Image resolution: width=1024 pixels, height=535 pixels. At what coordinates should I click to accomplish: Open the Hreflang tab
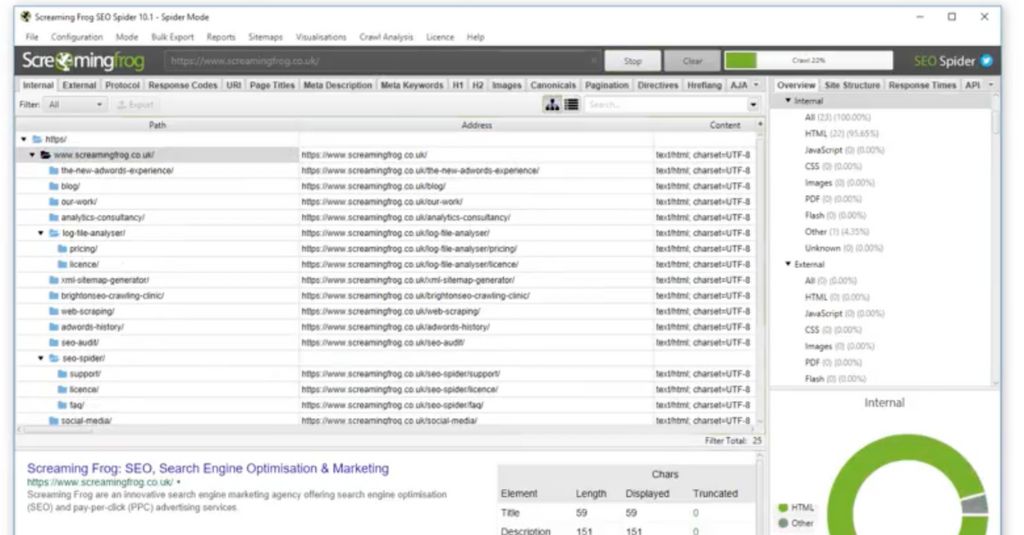click(x=704, y=85)
